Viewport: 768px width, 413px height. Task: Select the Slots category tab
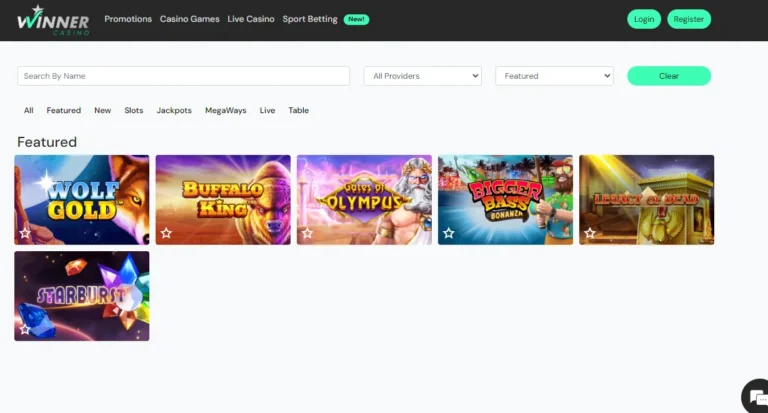(x=134, y=111)
